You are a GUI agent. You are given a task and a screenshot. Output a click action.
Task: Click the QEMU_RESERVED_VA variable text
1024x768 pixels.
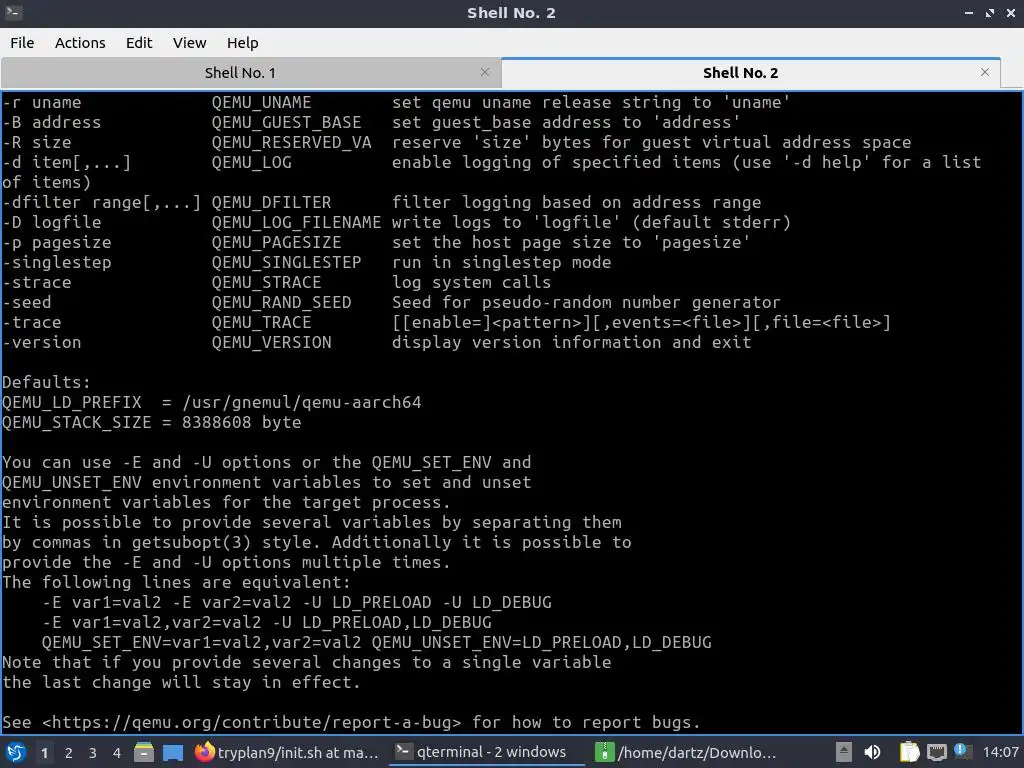pos(291,142)
